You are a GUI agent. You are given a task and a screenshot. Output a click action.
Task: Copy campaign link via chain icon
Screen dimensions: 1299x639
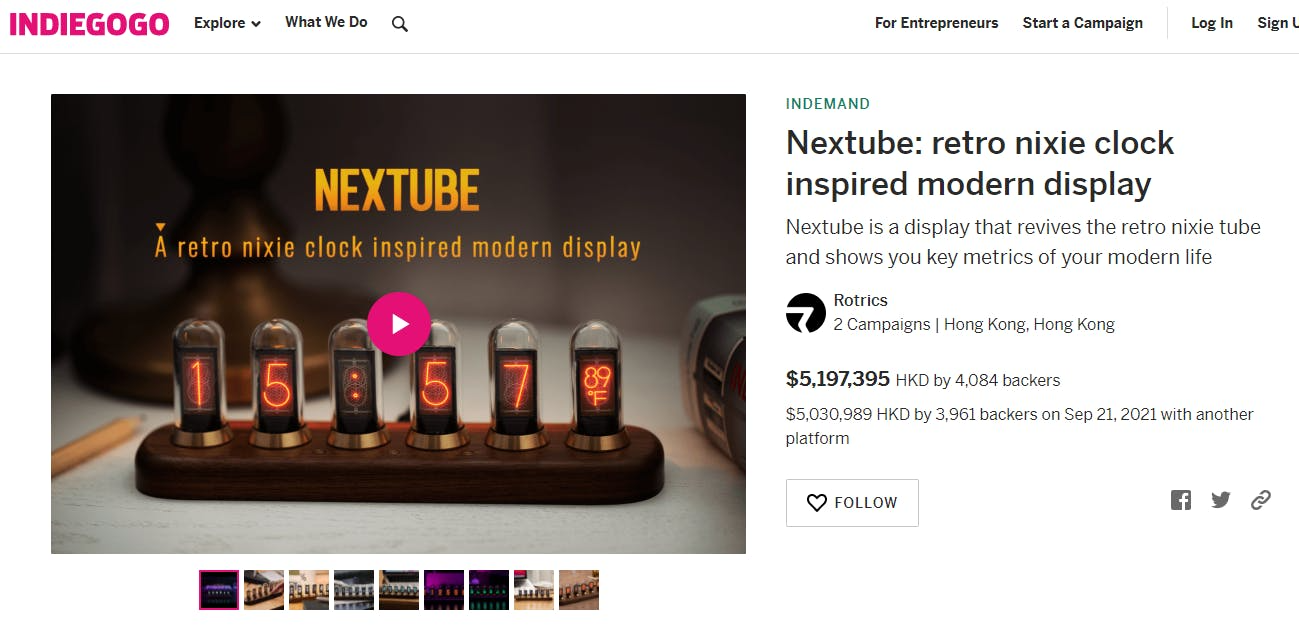(x=1261, y=500)
